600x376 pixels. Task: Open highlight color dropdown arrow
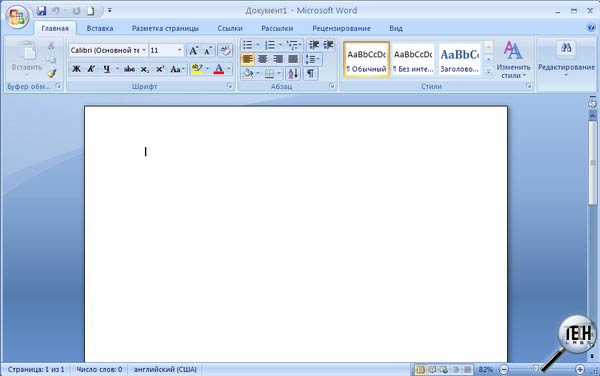point(208,69)
